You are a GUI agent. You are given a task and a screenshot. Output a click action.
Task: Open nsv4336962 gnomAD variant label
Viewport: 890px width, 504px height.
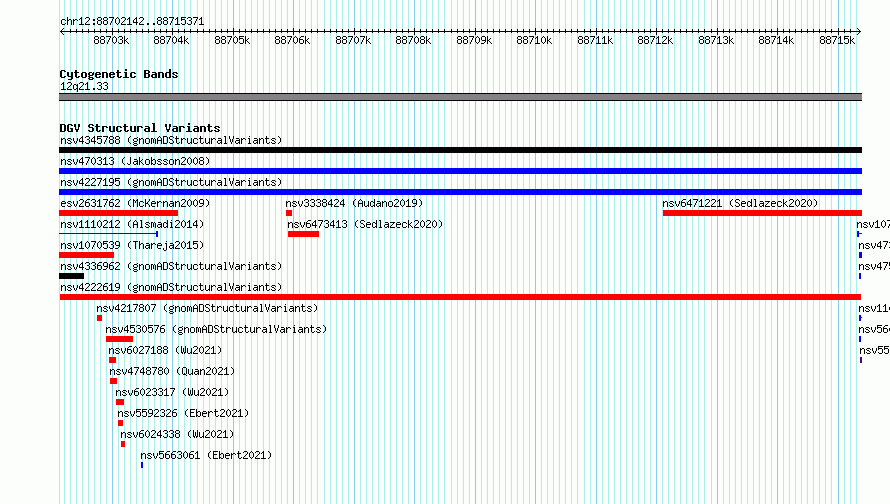pos(171,266)
